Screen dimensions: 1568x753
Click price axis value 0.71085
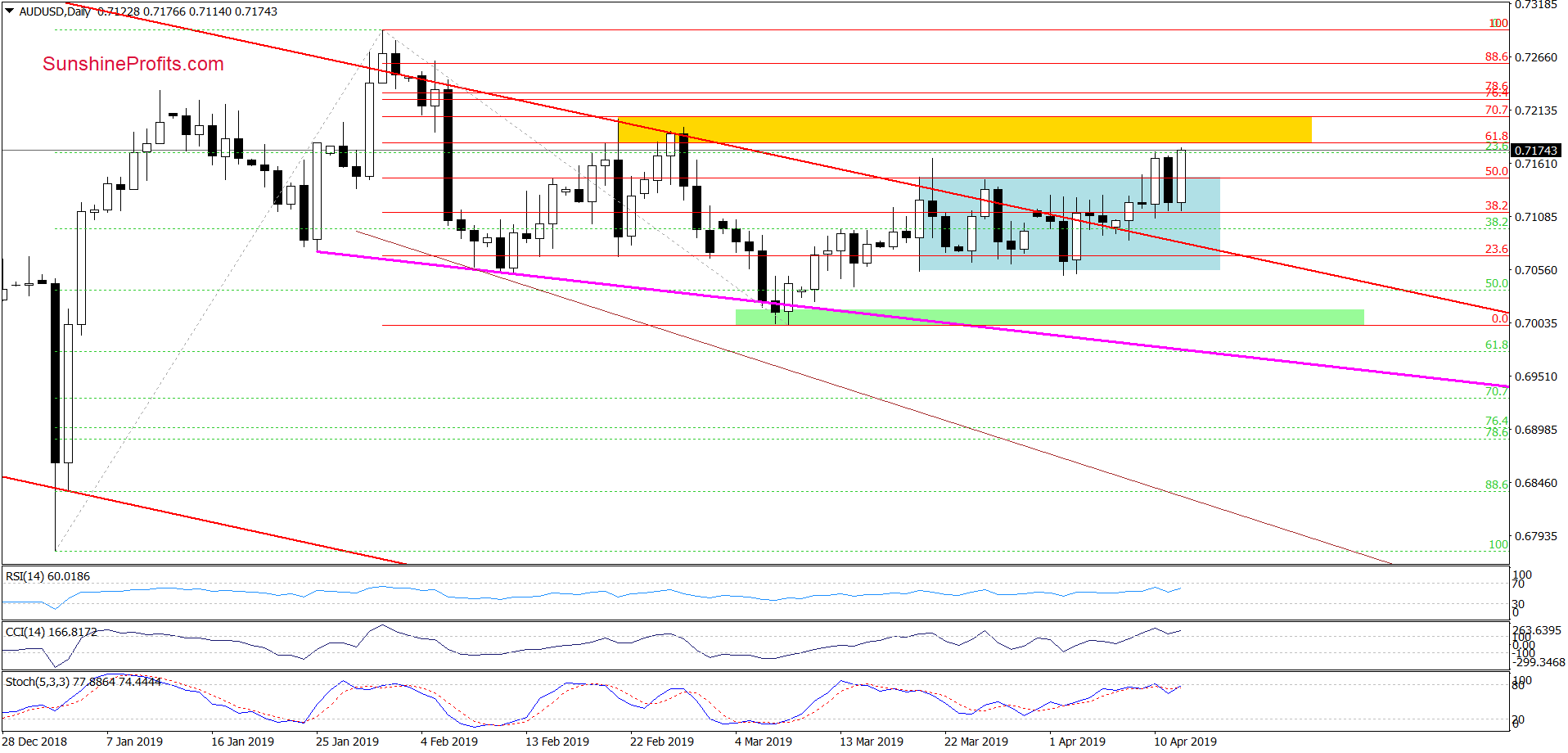coord(1536,217)
